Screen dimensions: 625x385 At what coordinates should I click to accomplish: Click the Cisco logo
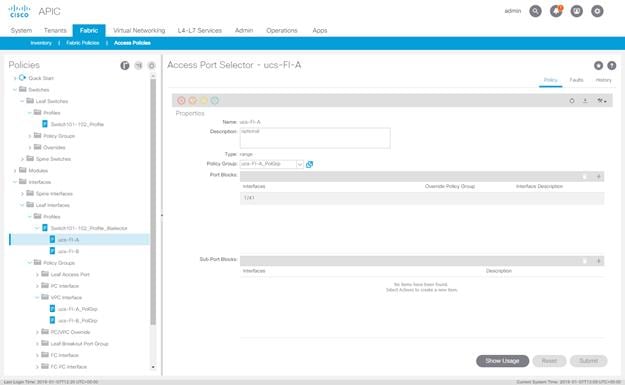pos(19,11)
